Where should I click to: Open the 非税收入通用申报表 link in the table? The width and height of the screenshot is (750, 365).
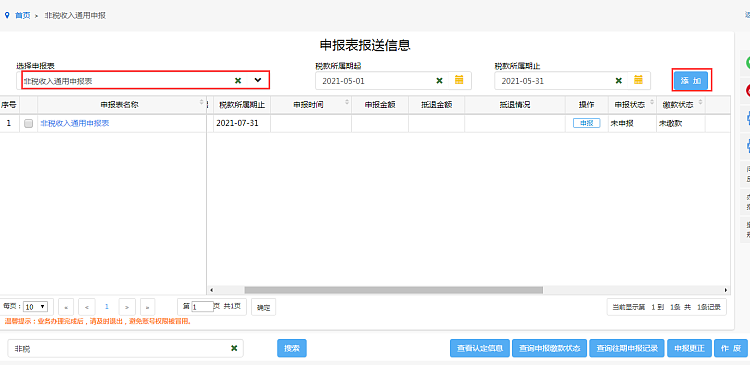[75, 123]
